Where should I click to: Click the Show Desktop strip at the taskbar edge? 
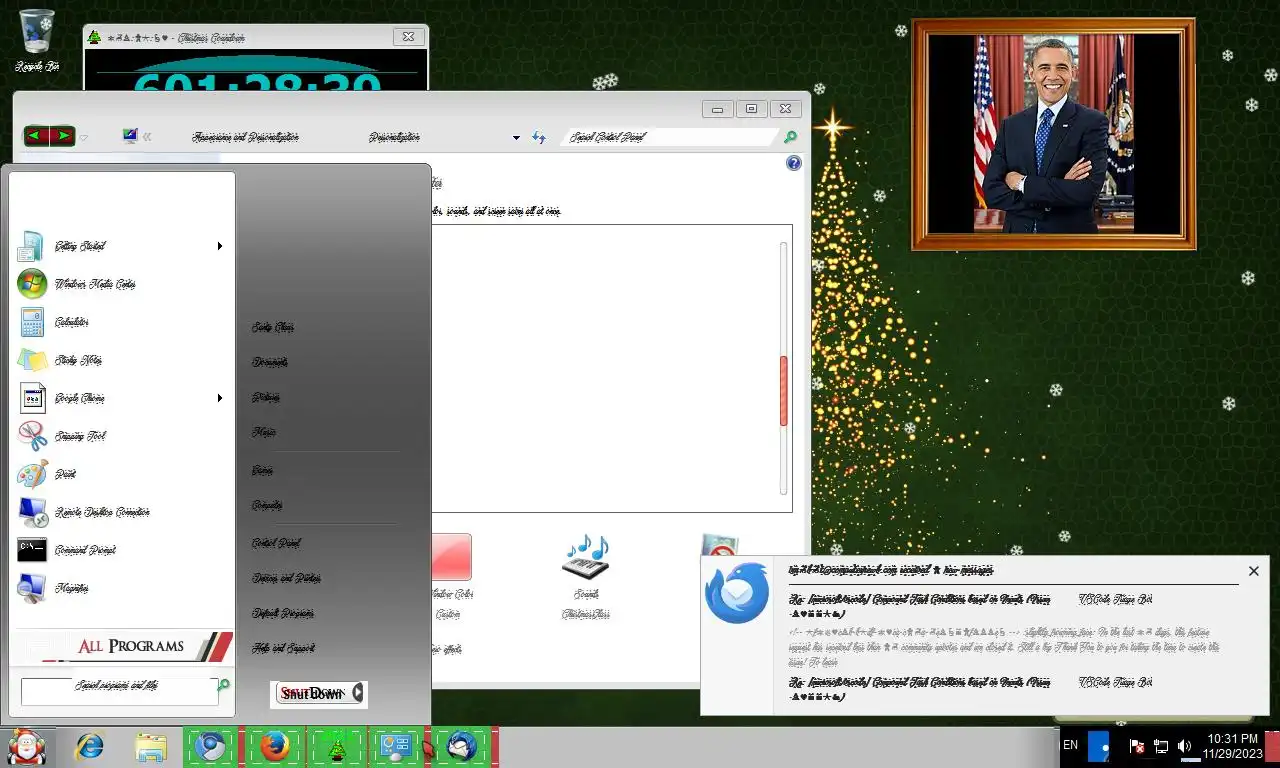click(x=1272, y=747)
